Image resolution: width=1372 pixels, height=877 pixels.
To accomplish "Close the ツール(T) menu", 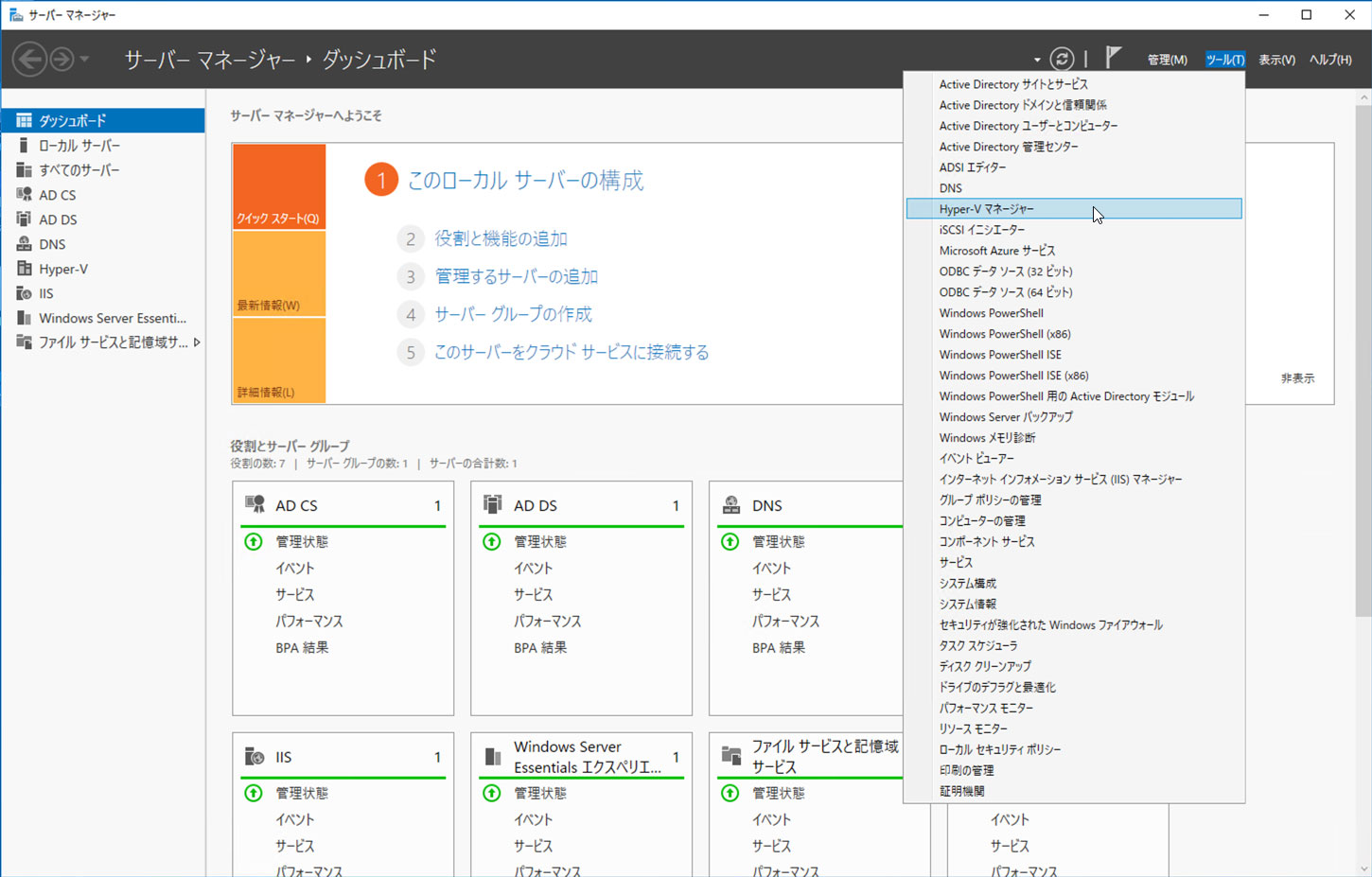I will pyautogui.click(x=1224, y=60).
